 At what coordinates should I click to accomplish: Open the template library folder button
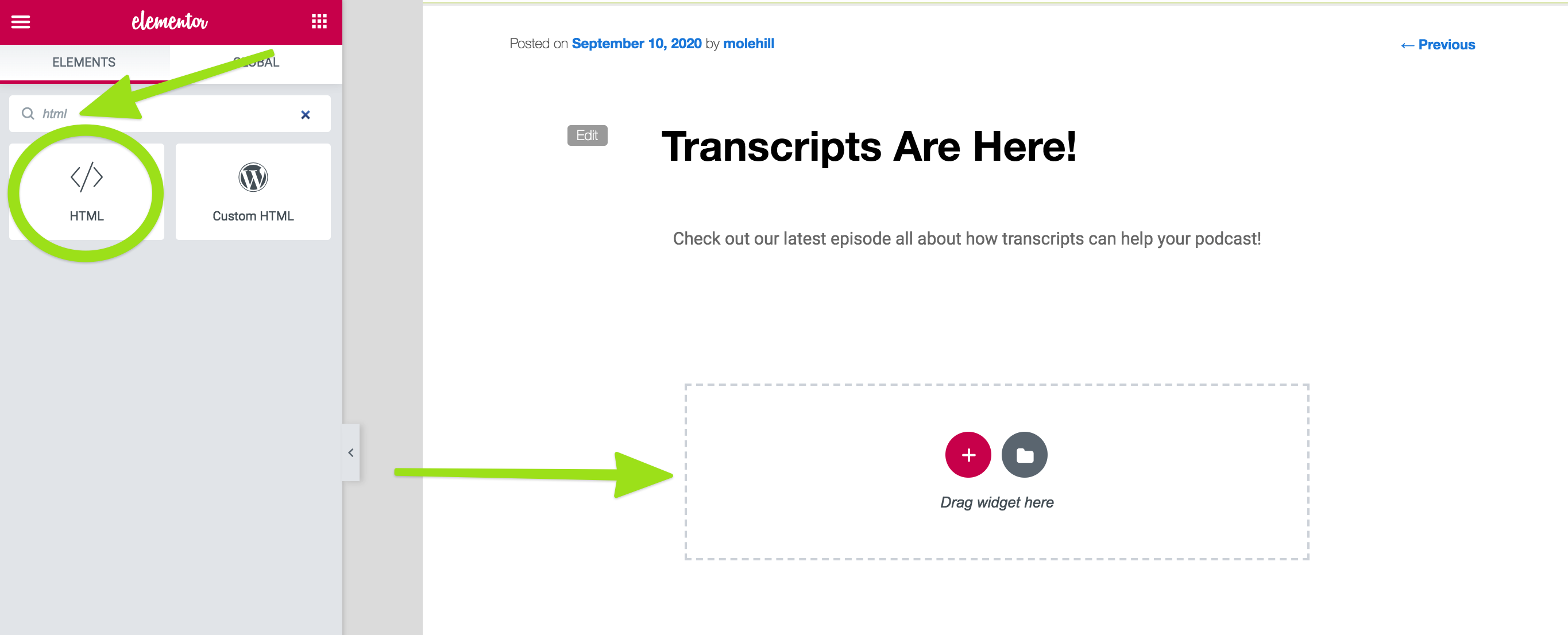point(1025,454)
